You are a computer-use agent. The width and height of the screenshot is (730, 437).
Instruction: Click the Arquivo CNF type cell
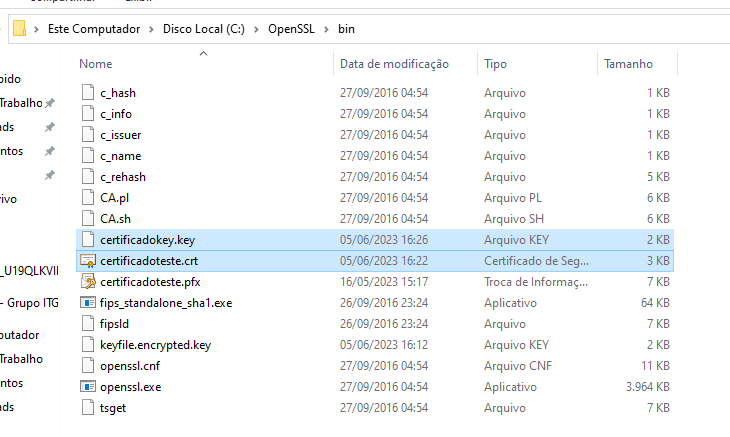[x=518, y=366]
